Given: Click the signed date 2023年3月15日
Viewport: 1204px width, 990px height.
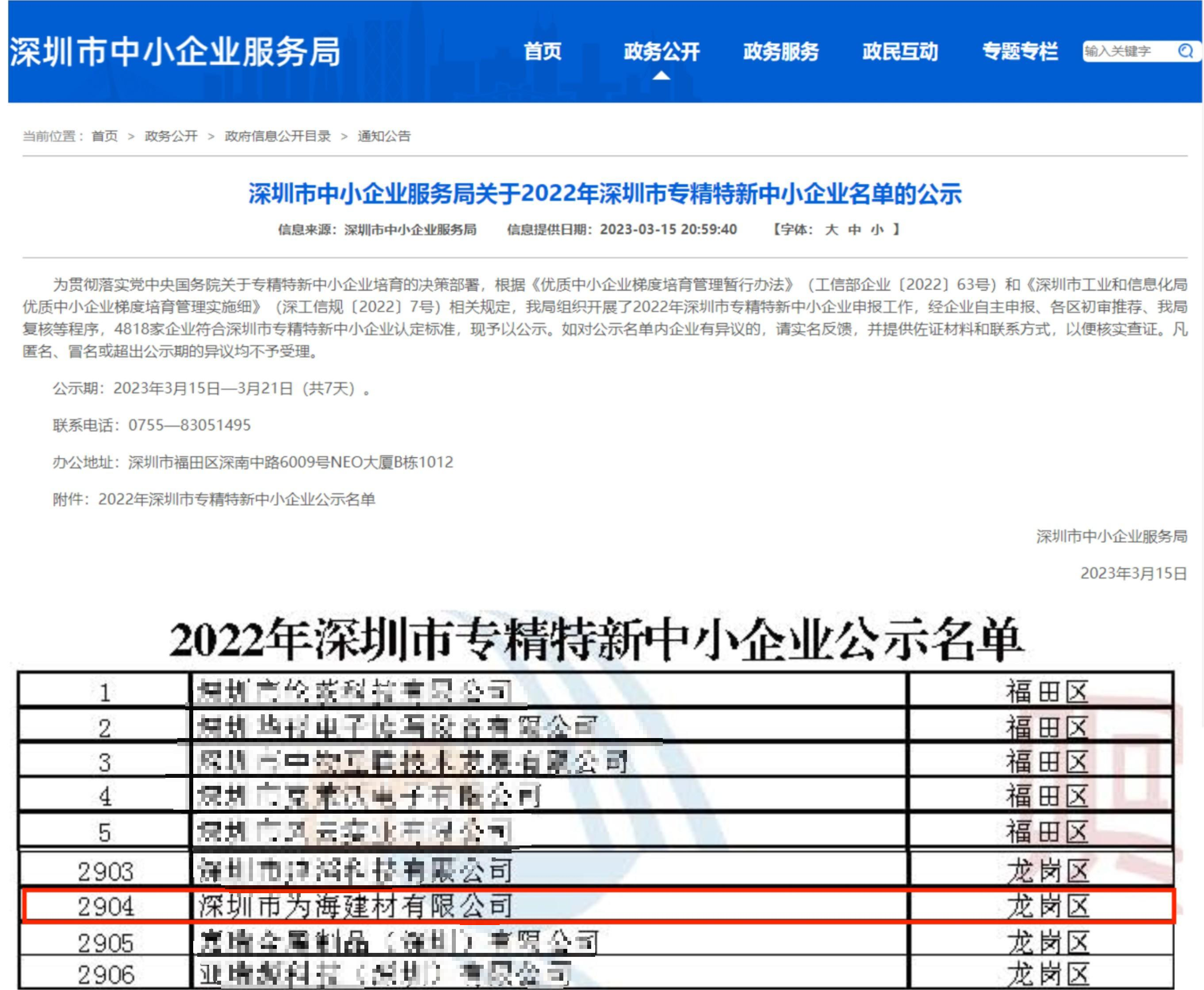Looking at the screenshot, I should (1134, 573).
